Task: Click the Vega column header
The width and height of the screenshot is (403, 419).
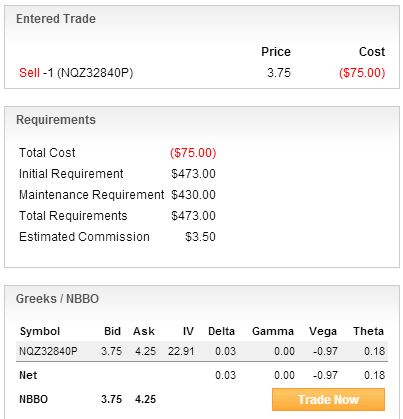Action: tap(323, 331)
